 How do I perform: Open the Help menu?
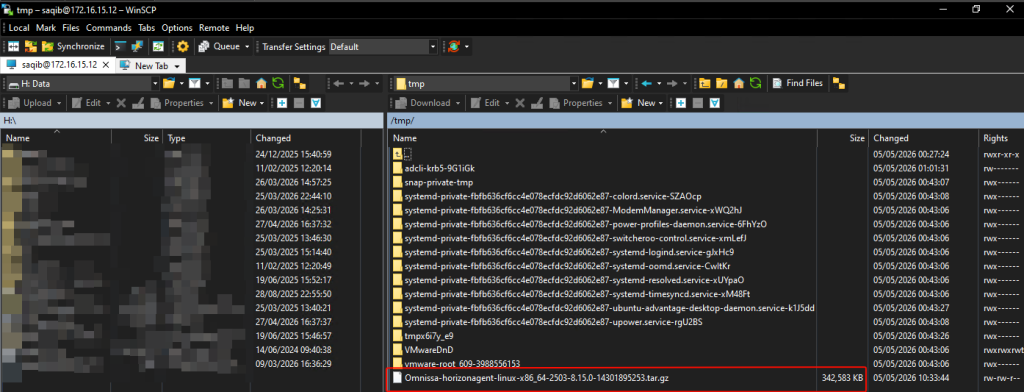pos(245,28)
